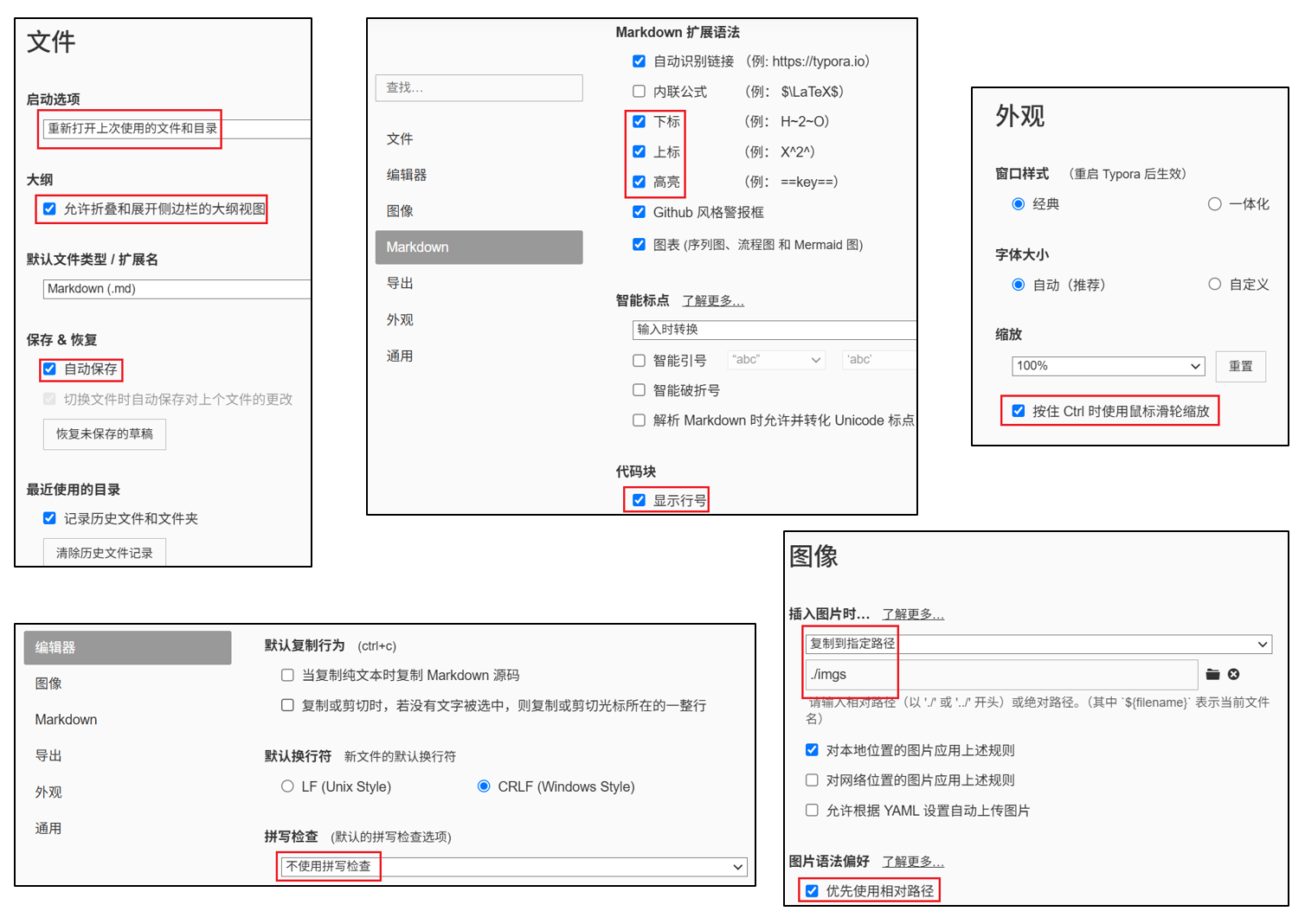Open the 100% zoom dropdown
Image resolution: width=1305 pixels, height=924 pixels.
[1108, 366]
